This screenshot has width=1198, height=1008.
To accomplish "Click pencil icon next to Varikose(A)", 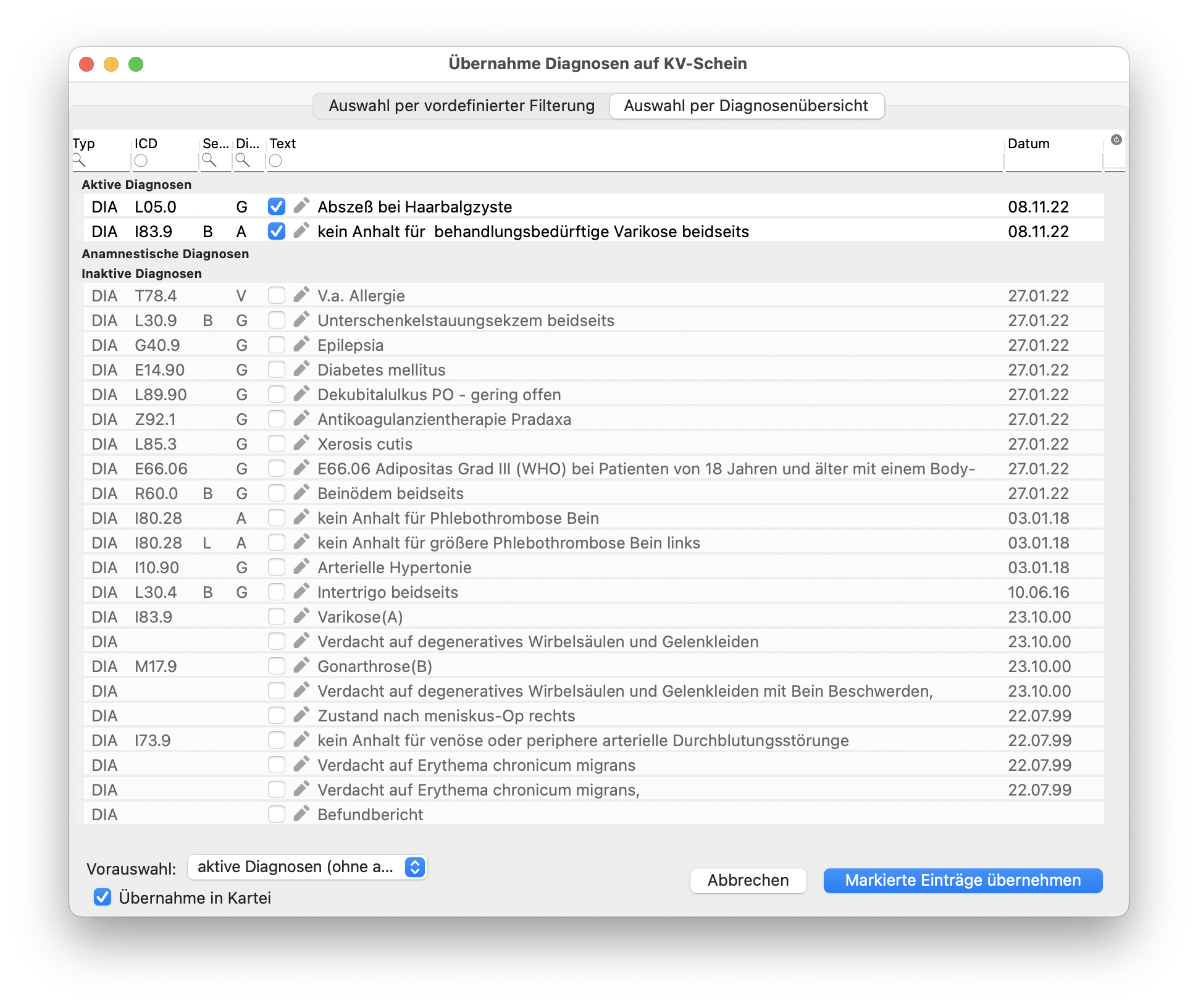I will (x=301, y=616).
